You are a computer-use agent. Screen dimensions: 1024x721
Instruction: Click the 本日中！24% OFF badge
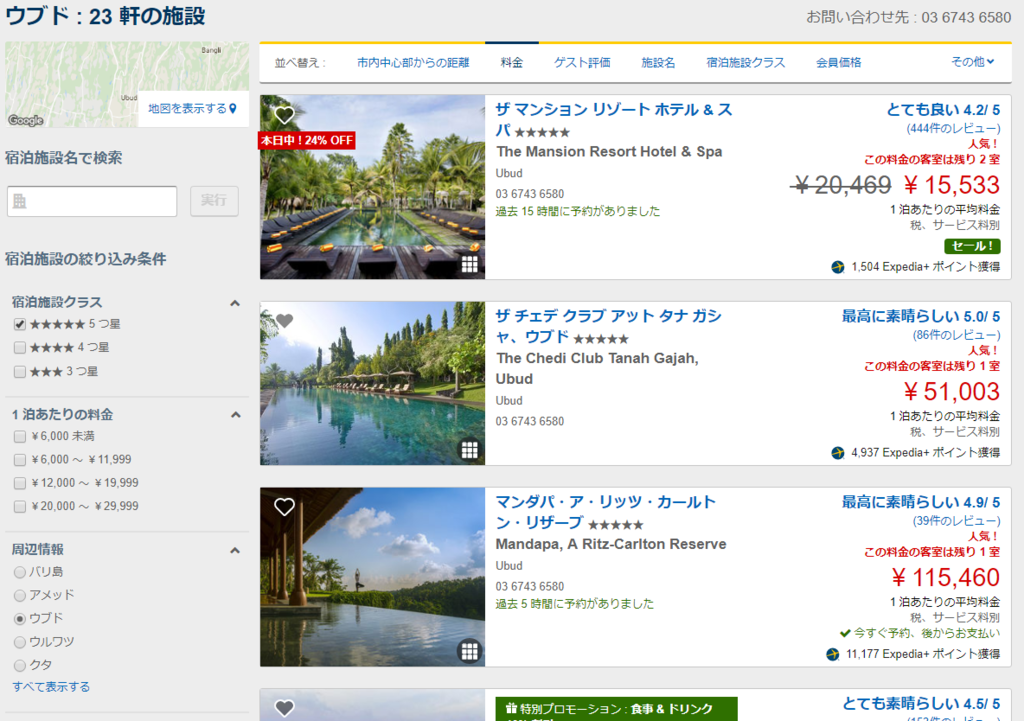[x=307, y=140]
